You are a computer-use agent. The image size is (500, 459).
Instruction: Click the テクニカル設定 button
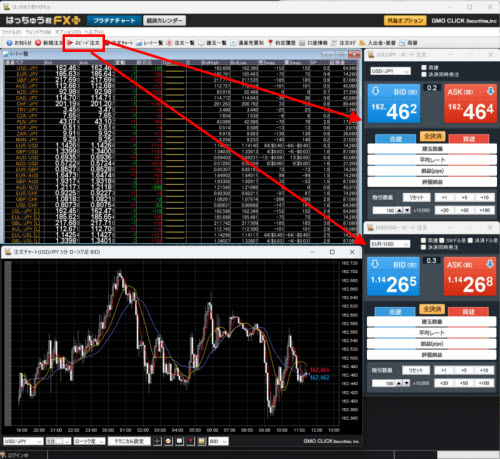[129, 441]
